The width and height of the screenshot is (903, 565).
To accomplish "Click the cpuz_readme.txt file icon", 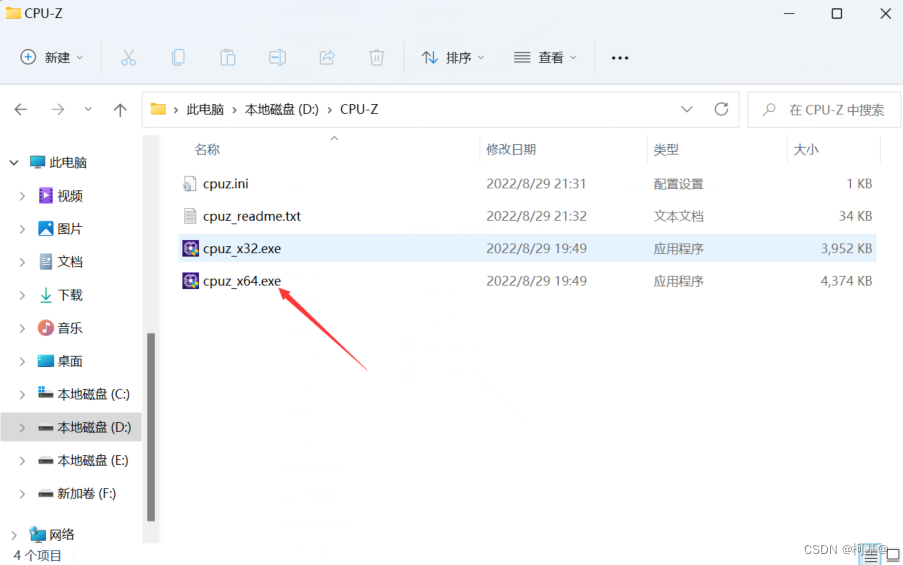I will (189, 216).
